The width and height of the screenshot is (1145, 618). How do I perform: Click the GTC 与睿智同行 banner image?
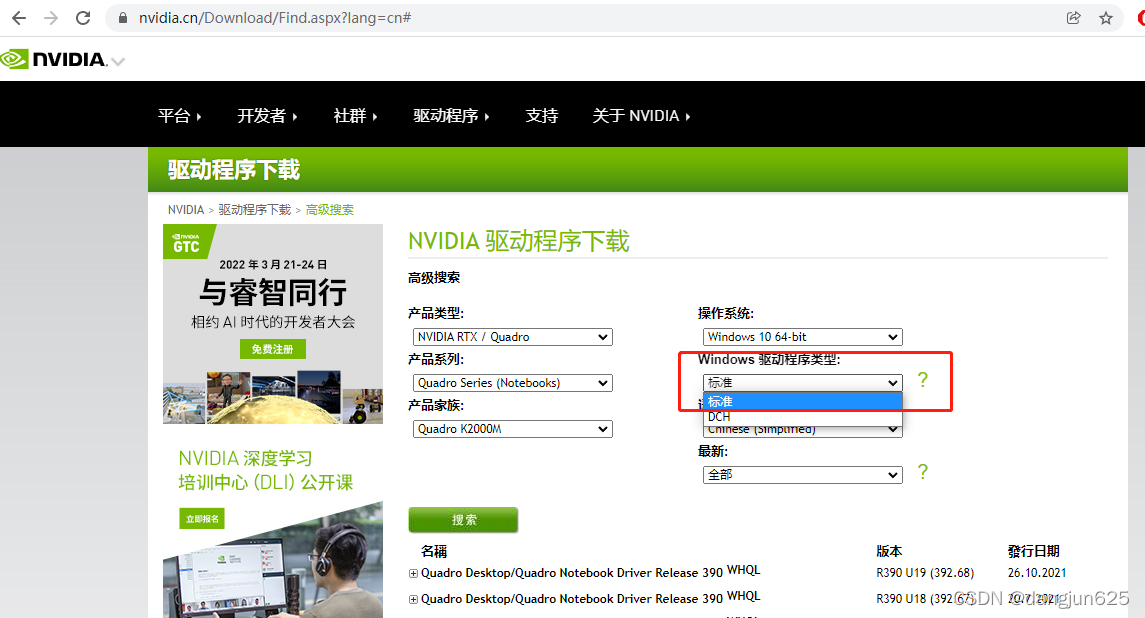[272, 324]
